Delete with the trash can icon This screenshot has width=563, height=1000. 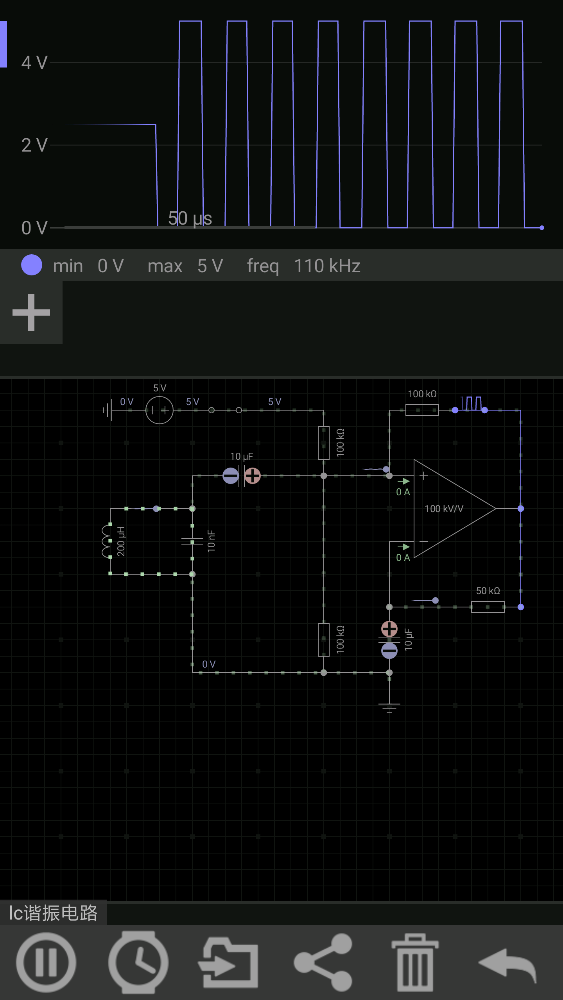(414, 962)
